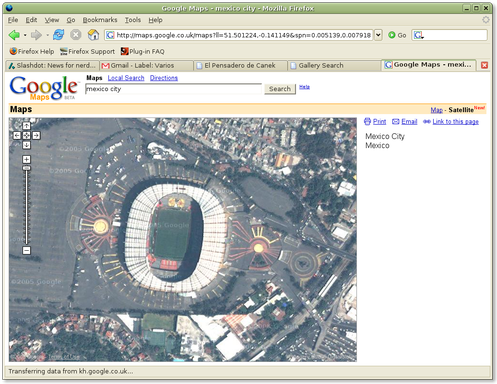This screenshot has height=384, width=497.
Task: Select the Satellite view label
Action: [461, 110]
